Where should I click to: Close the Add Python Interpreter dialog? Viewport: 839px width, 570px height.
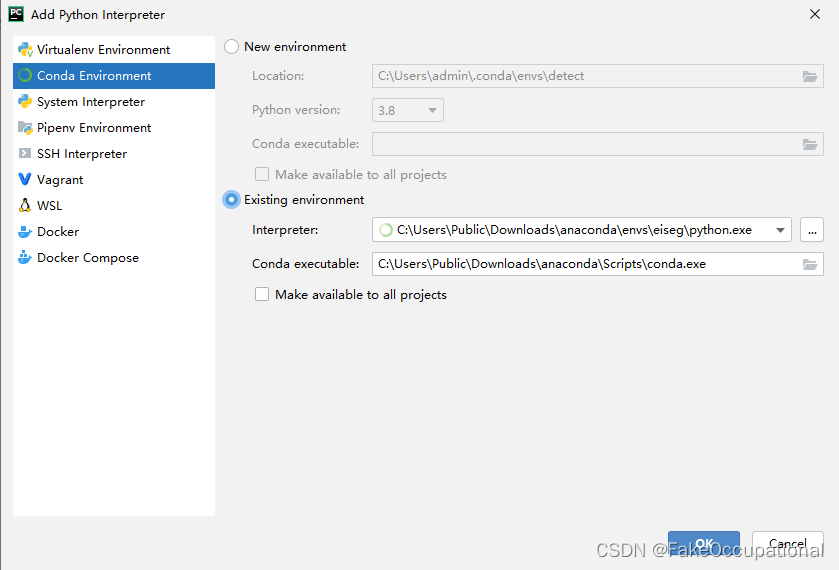pyautogui.click(x=814, y=14)
